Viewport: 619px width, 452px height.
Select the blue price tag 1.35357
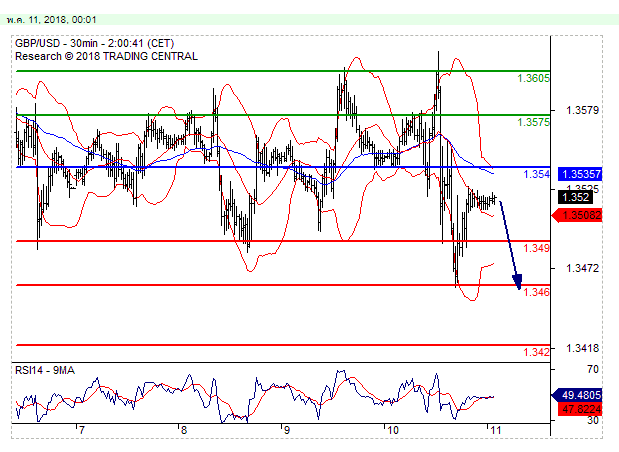(x=580, y=174)
